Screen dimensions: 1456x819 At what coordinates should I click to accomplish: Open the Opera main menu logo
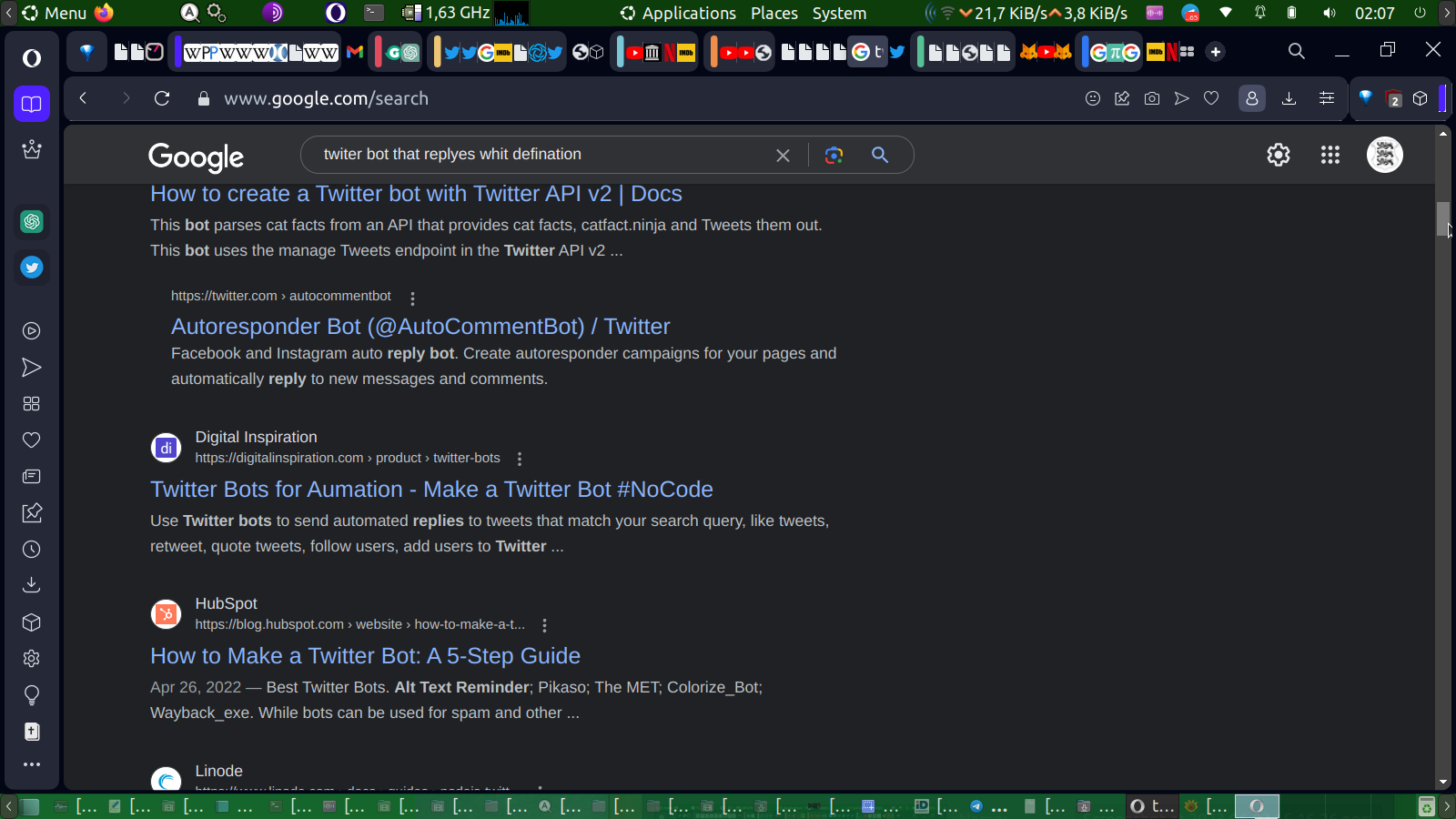32,58
